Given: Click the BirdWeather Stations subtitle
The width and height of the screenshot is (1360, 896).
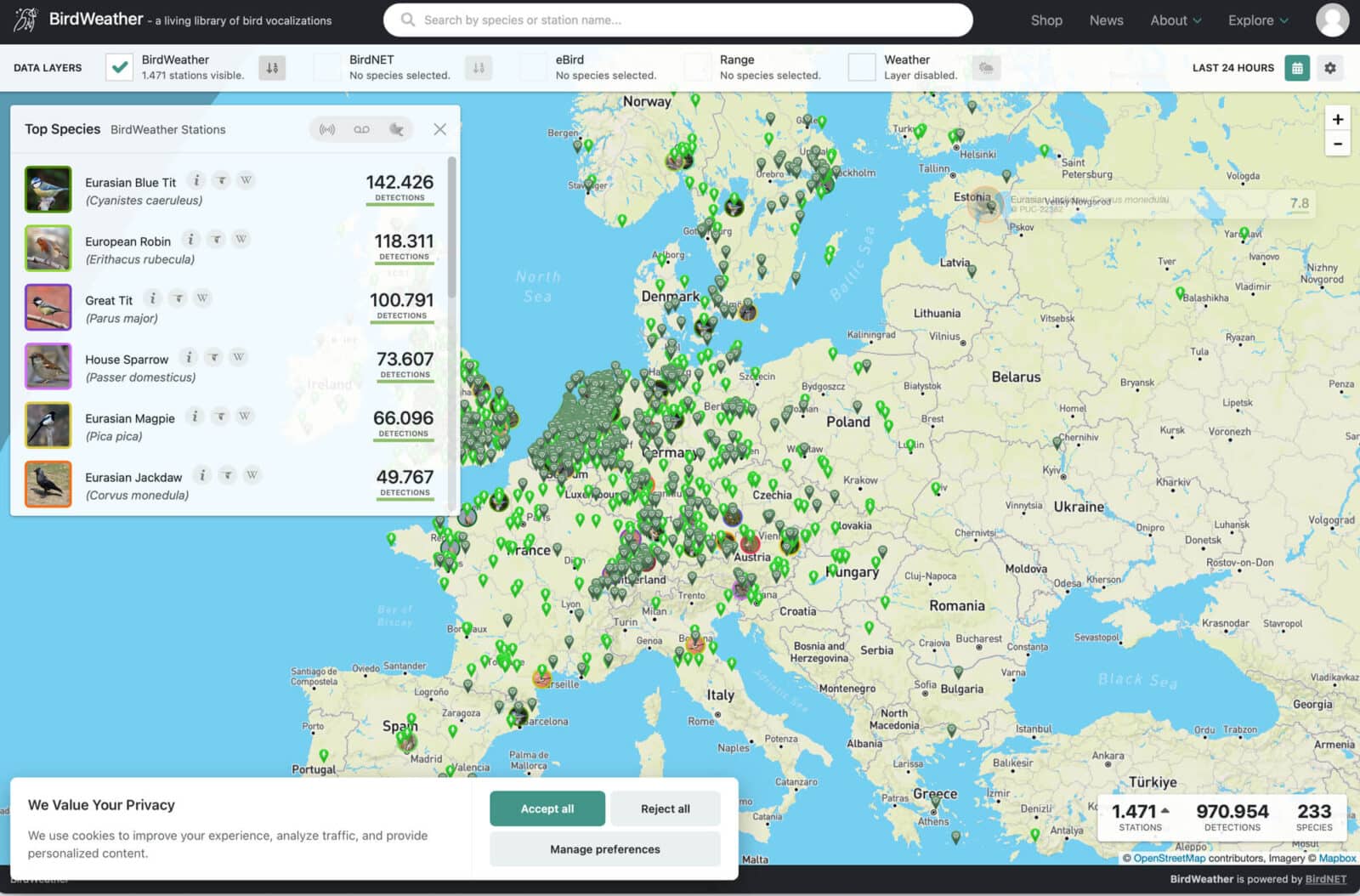Looking at the screenshot, I should (x=168, y=130).
